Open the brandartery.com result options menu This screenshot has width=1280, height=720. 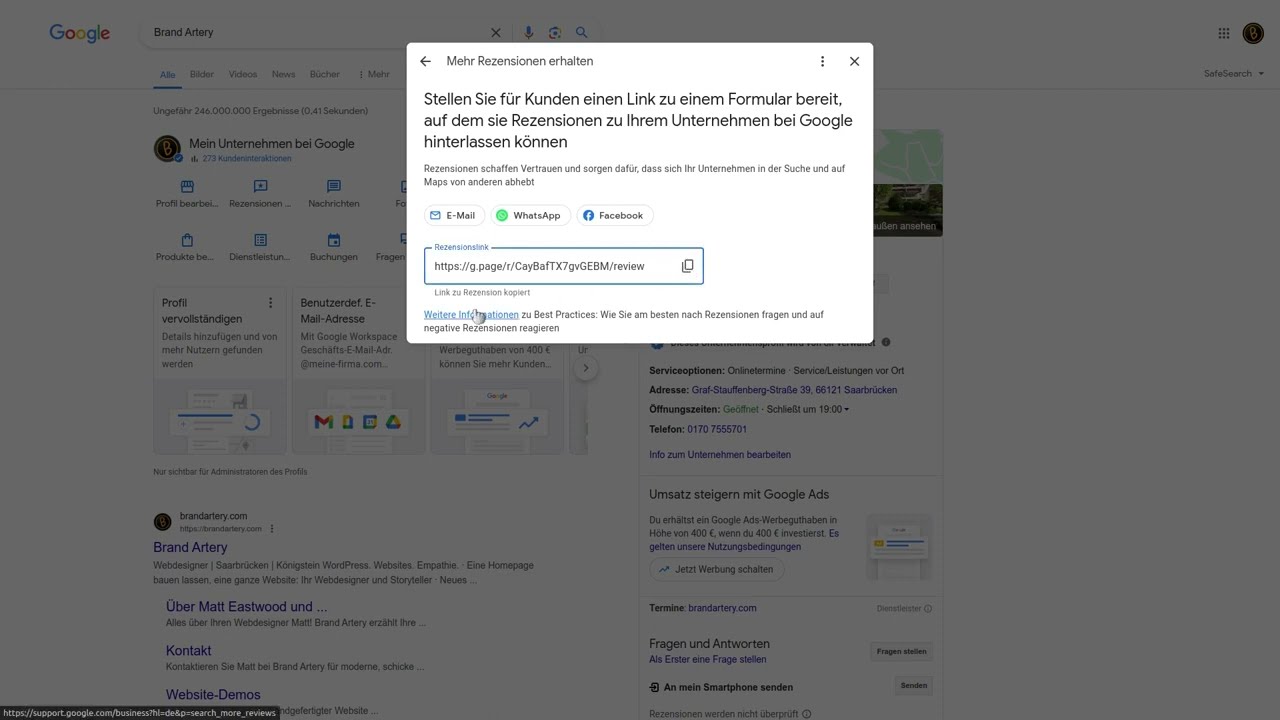pos(272,529)
